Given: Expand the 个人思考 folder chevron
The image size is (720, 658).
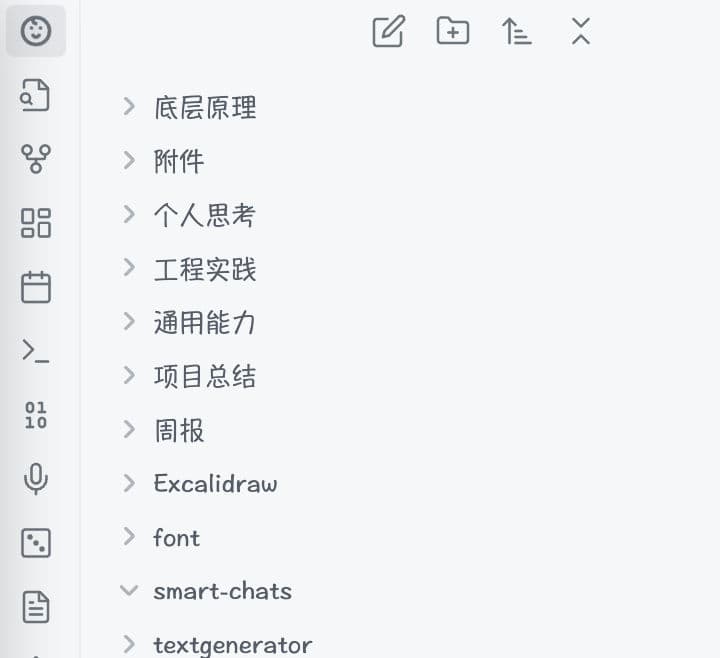Looking at the screenshot, I should pyautogui.click(x=128, y=214).
